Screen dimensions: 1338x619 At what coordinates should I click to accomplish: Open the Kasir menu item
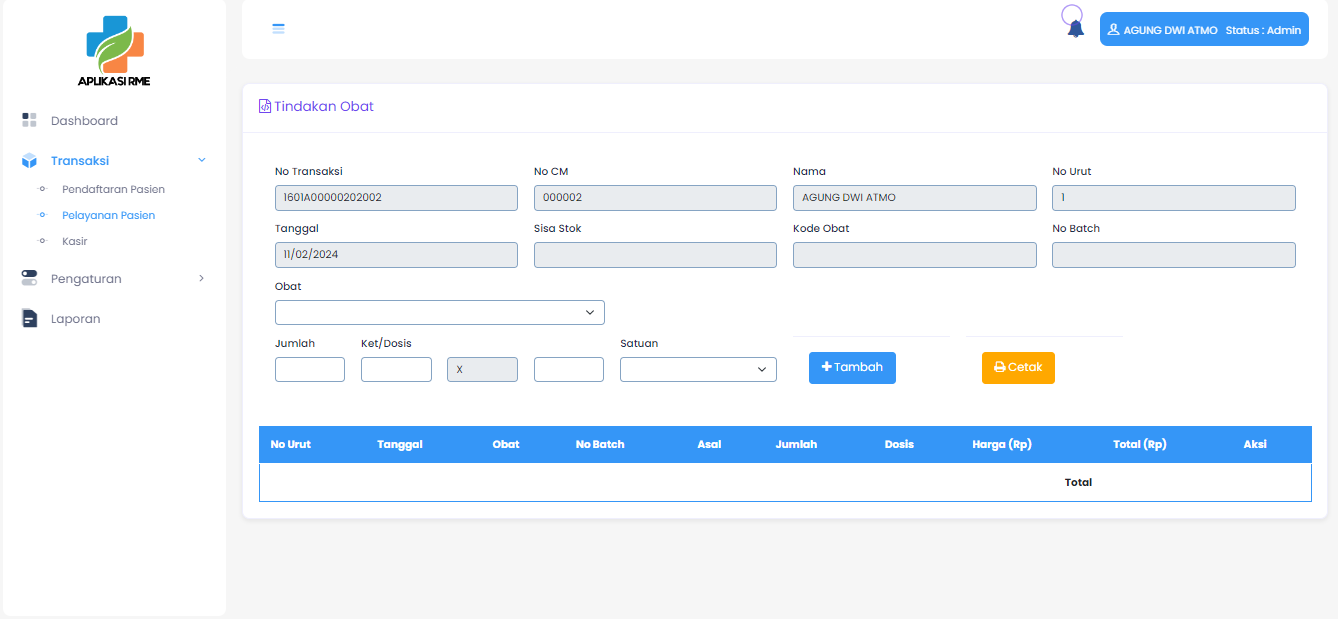coord(75,241)
